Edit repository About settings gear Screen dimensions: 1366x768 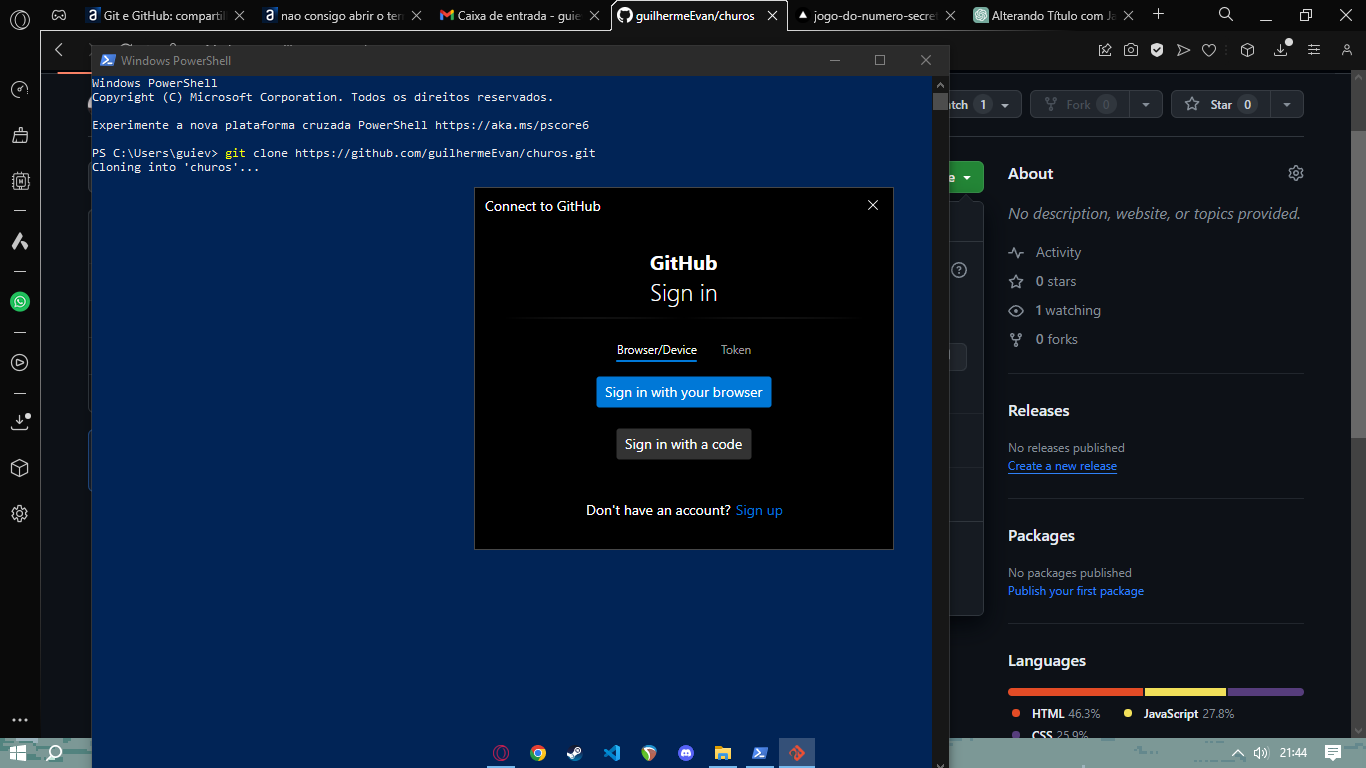(1296, 173)
